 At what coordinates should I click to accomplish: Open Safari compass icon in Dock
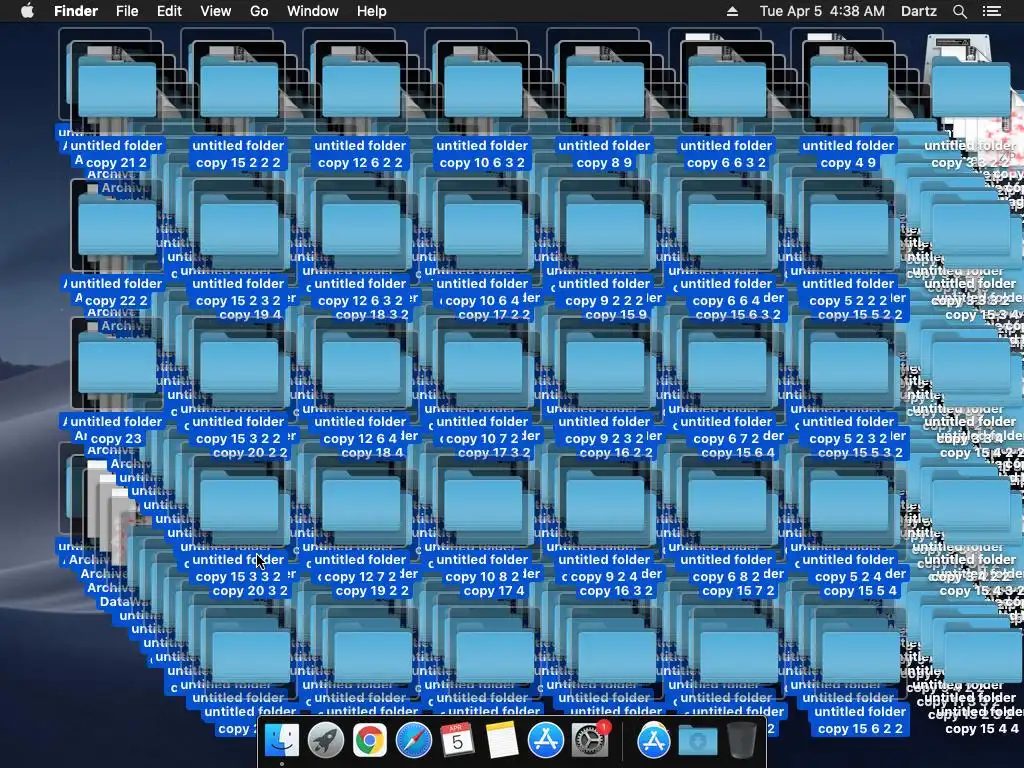tap(413, 741)
